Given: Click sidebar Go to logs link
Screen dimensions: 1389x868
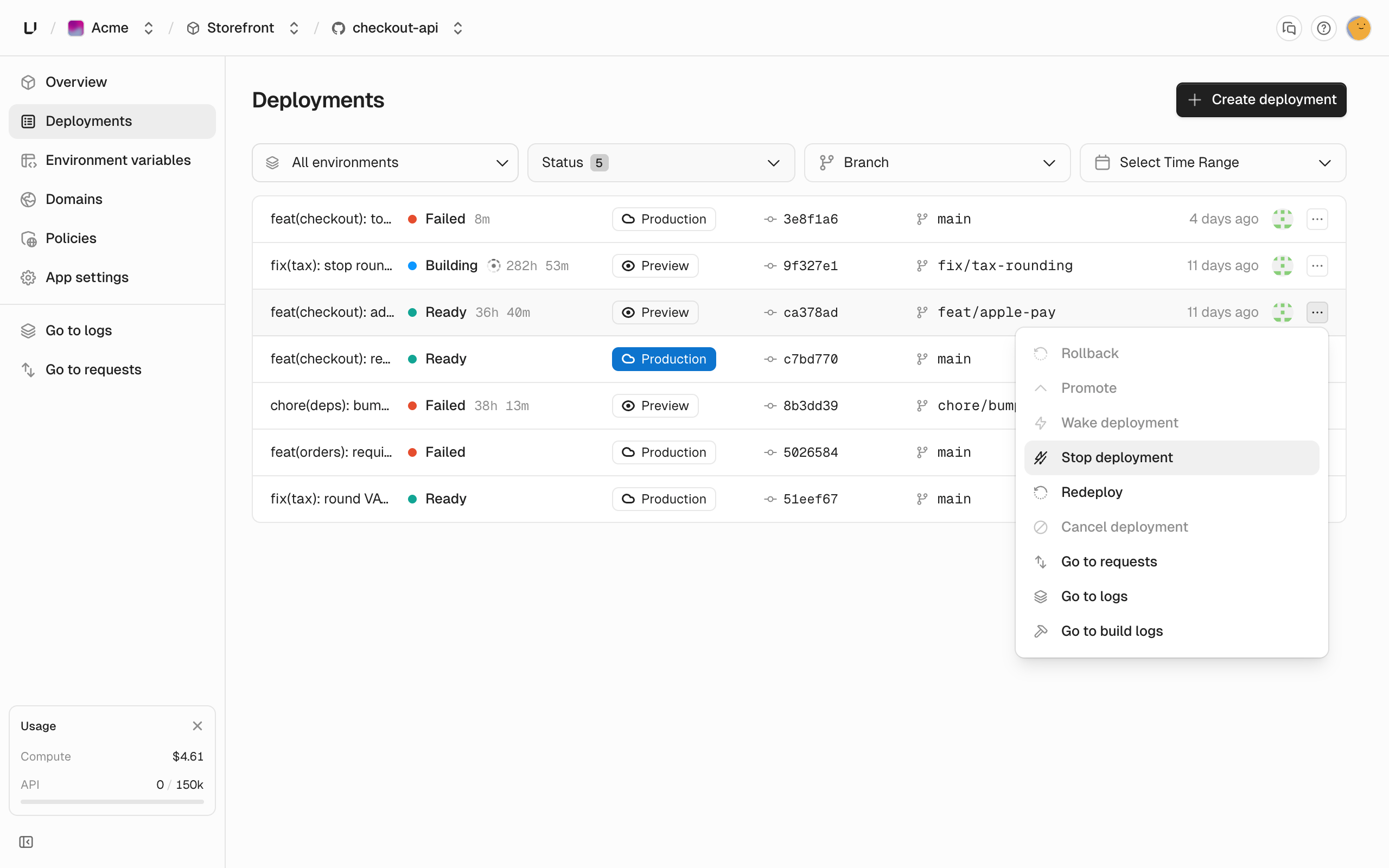Looking at the screenshot, I should pos(112,331).
